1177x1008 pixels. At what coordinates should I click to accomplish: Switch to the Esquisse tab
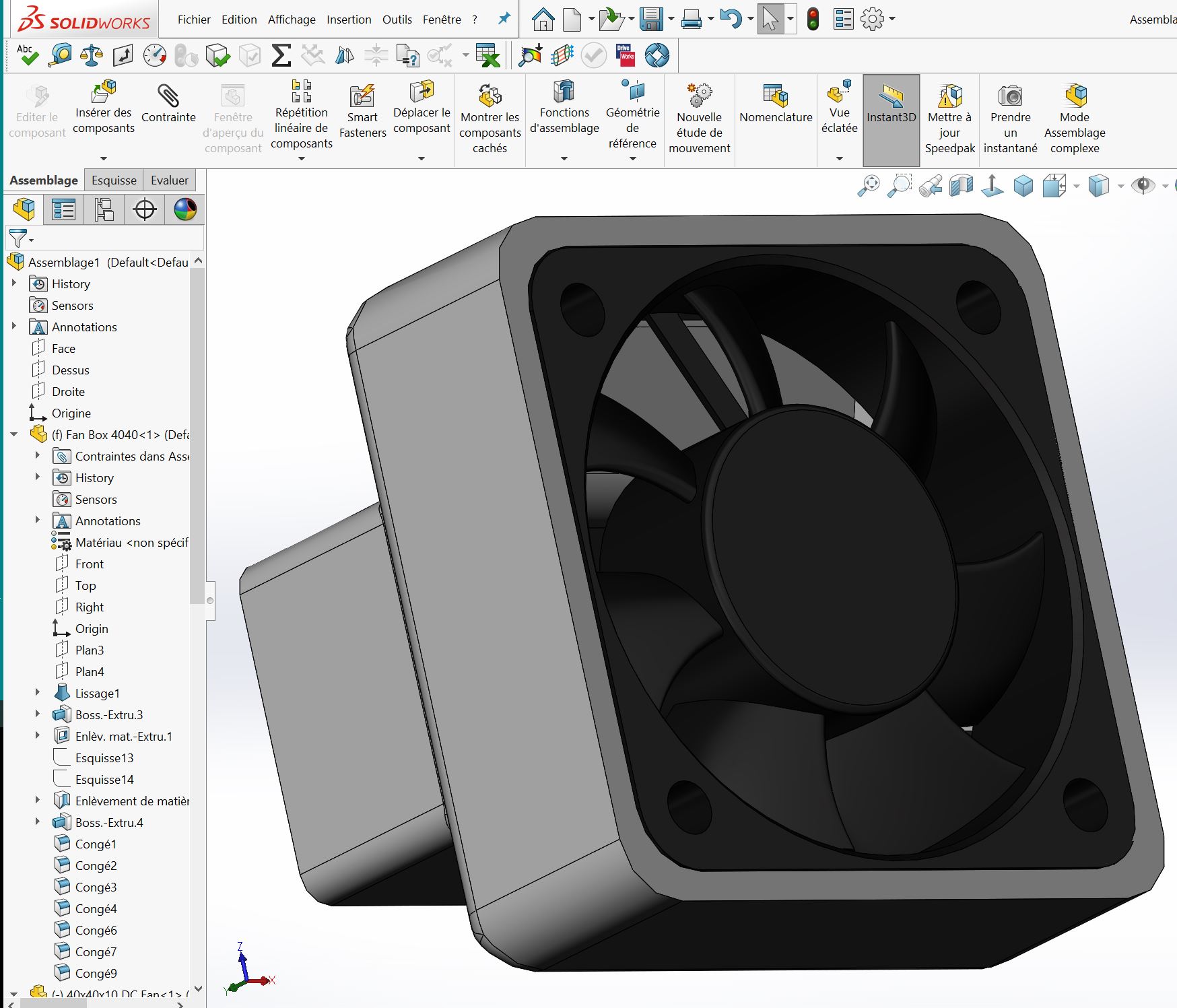click(113, 180)
